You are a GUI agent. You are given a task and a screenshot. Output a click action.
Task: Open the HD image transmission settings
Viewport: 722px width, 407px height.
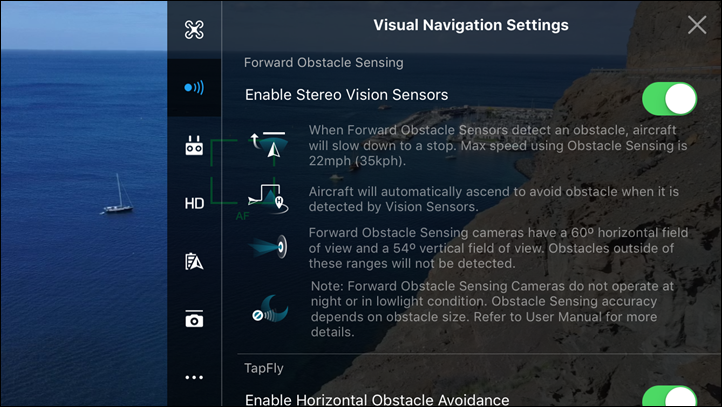pyautogui.click(x=194, y=204)
